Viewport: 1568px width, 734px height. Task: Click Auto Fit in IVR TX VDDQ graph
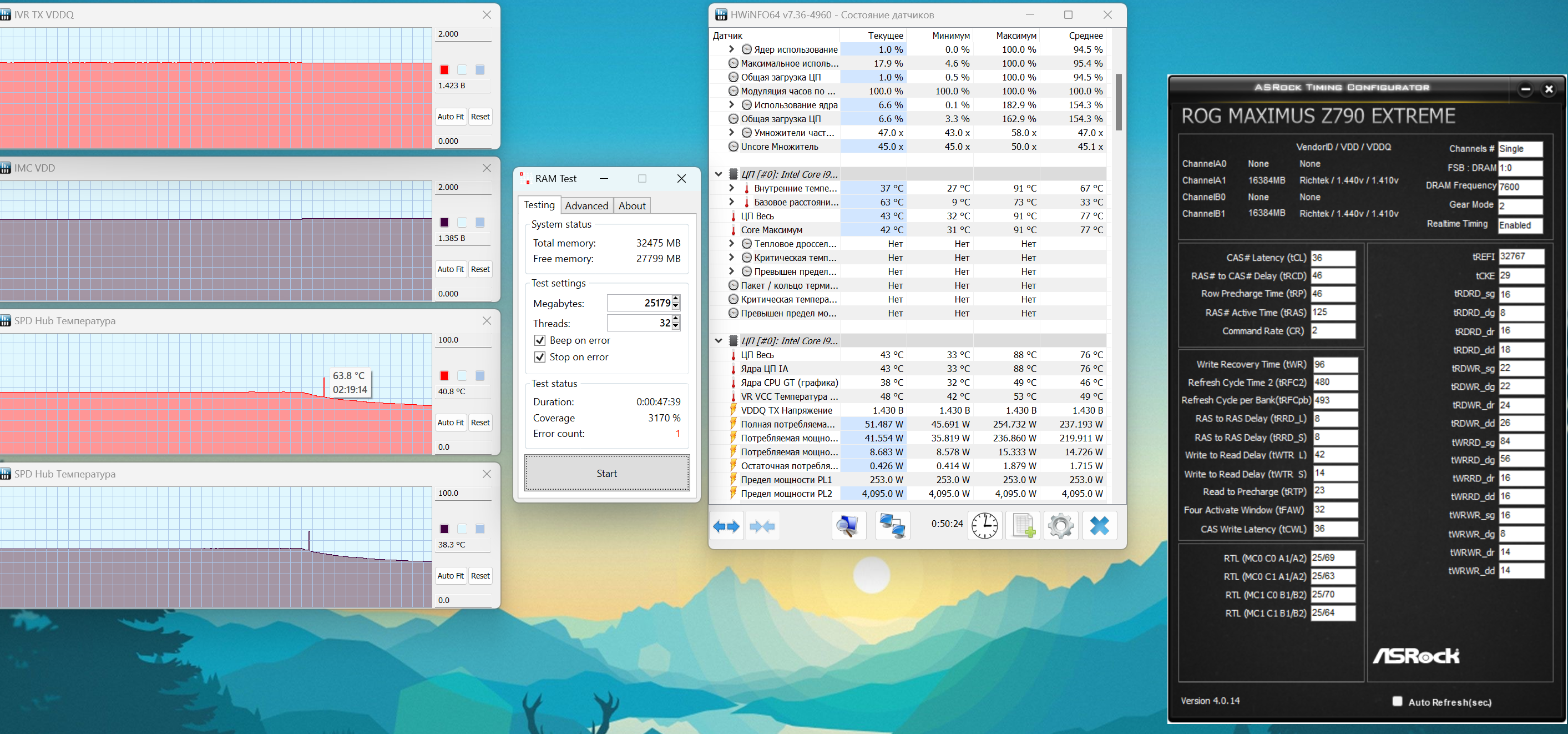coord(451,117)
